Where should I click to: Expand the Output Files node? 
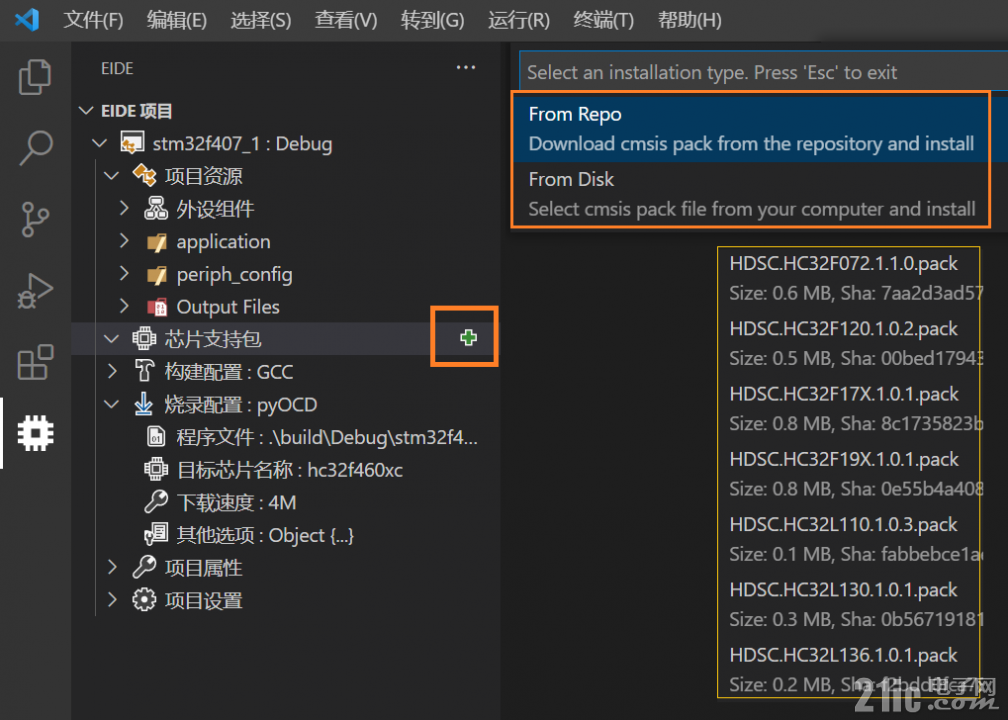click(x=124, y=306)
